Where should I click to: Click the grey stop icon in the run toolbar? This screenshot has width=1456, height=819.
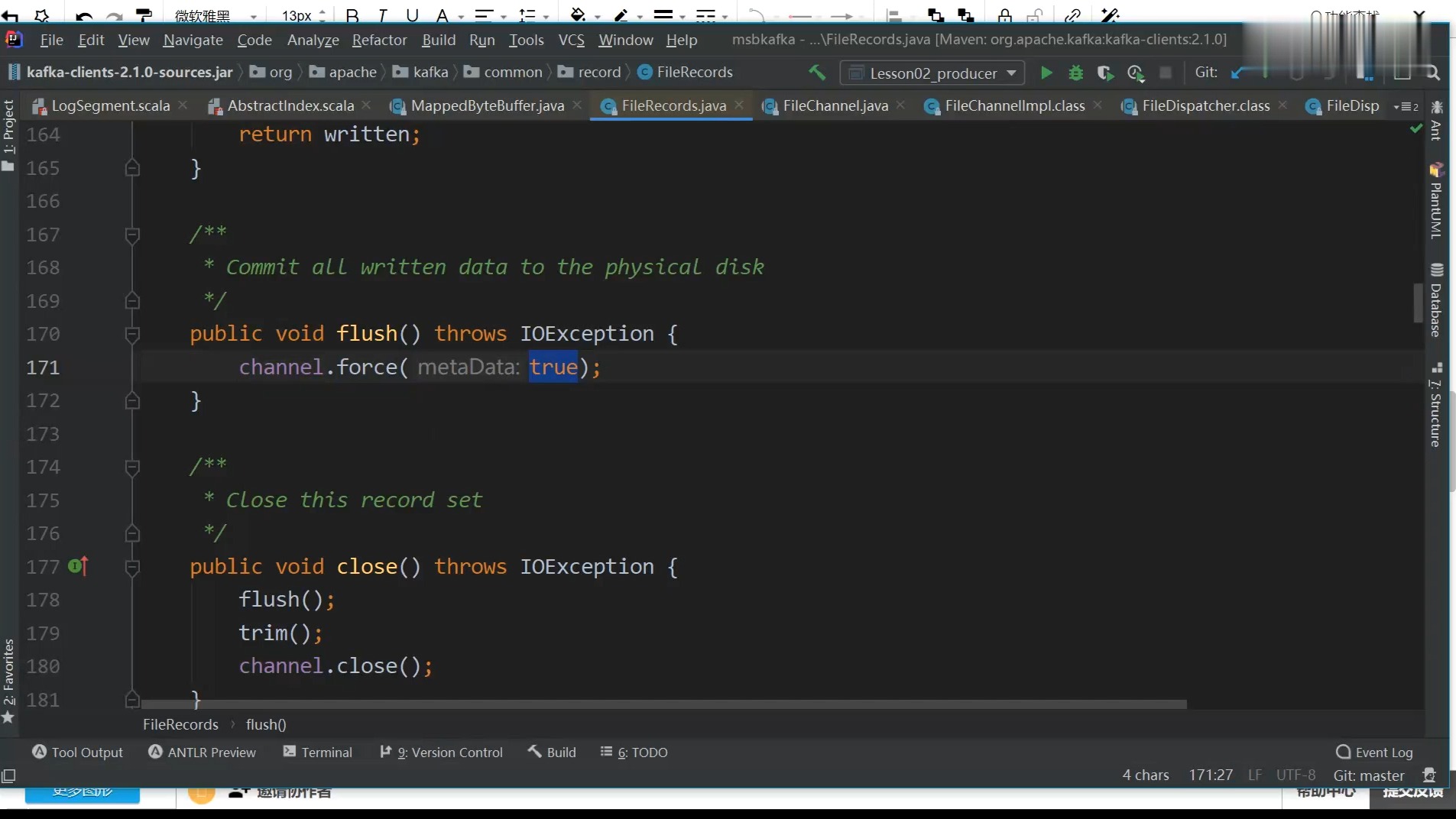click(1166, 73)
